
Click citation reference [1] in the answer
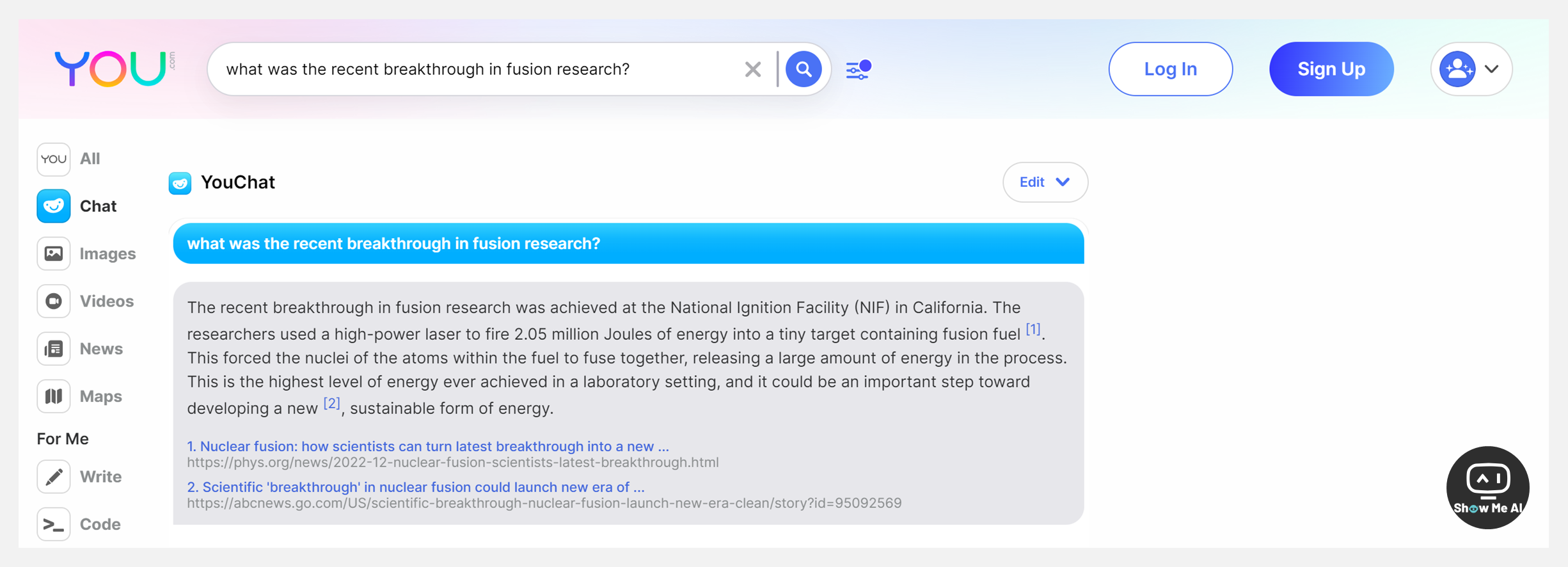click(x=1033, y=330)
